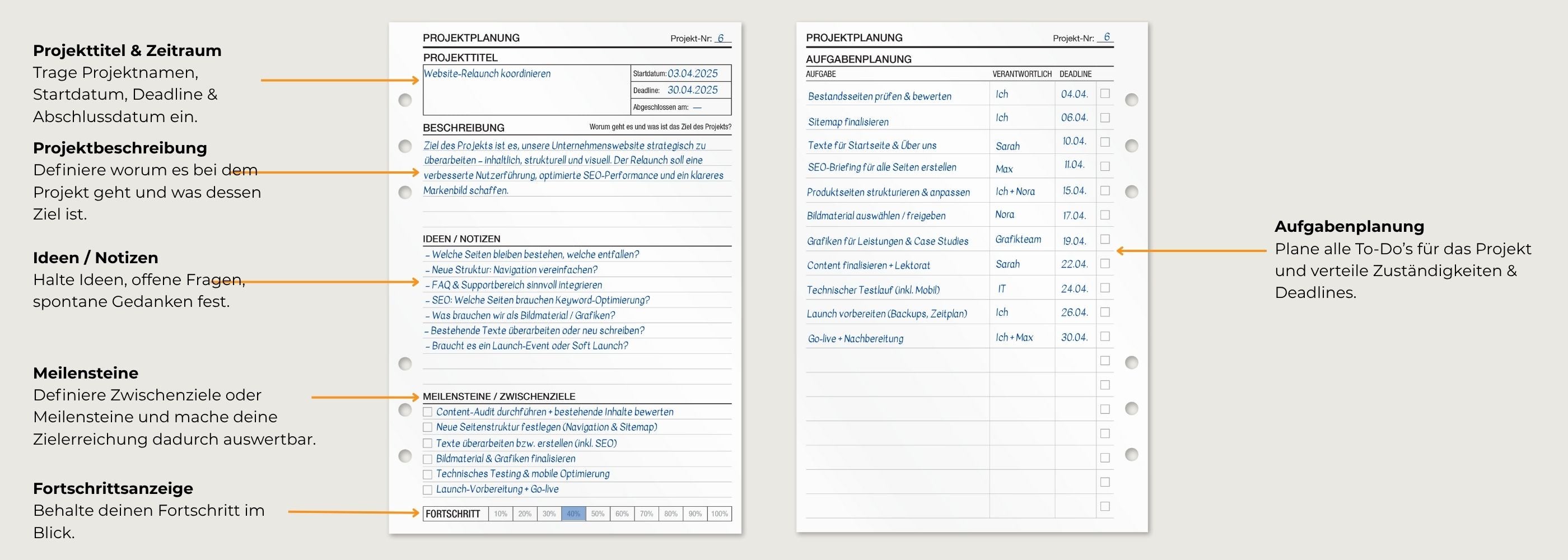Screen dimensions: 1568x560
Task: Mark 'Go-live + Nachbereitung' task as complete
Action: (1105, 337)
